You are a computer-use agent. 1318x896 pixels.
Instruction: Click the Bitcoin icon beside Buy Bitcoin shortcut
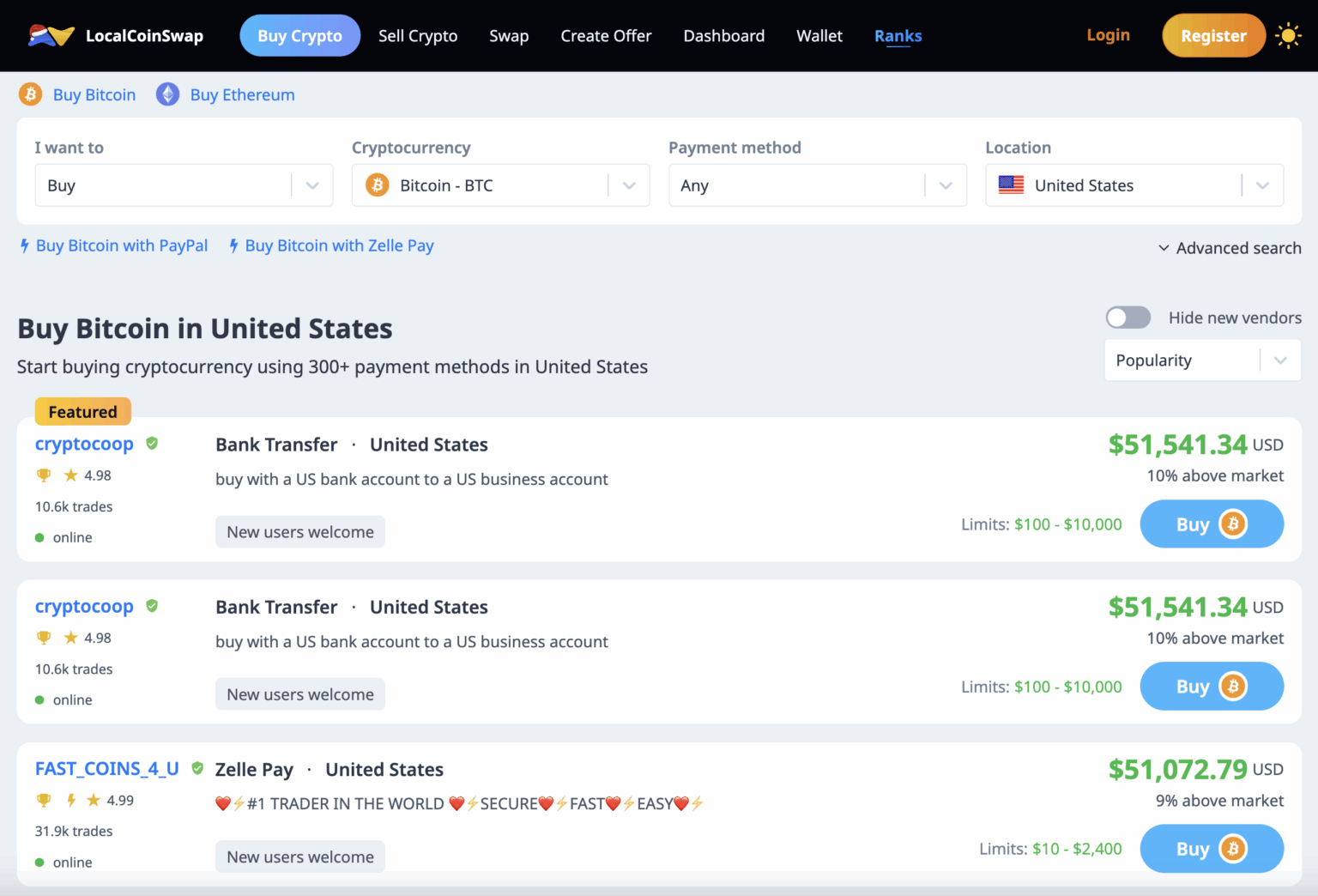31,94
